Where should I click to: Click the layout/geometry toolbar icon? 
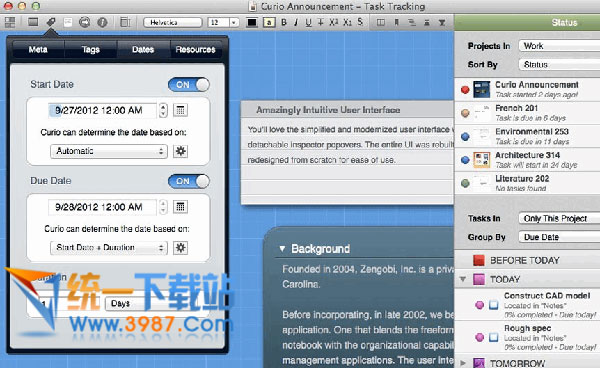tap(125, 22)
